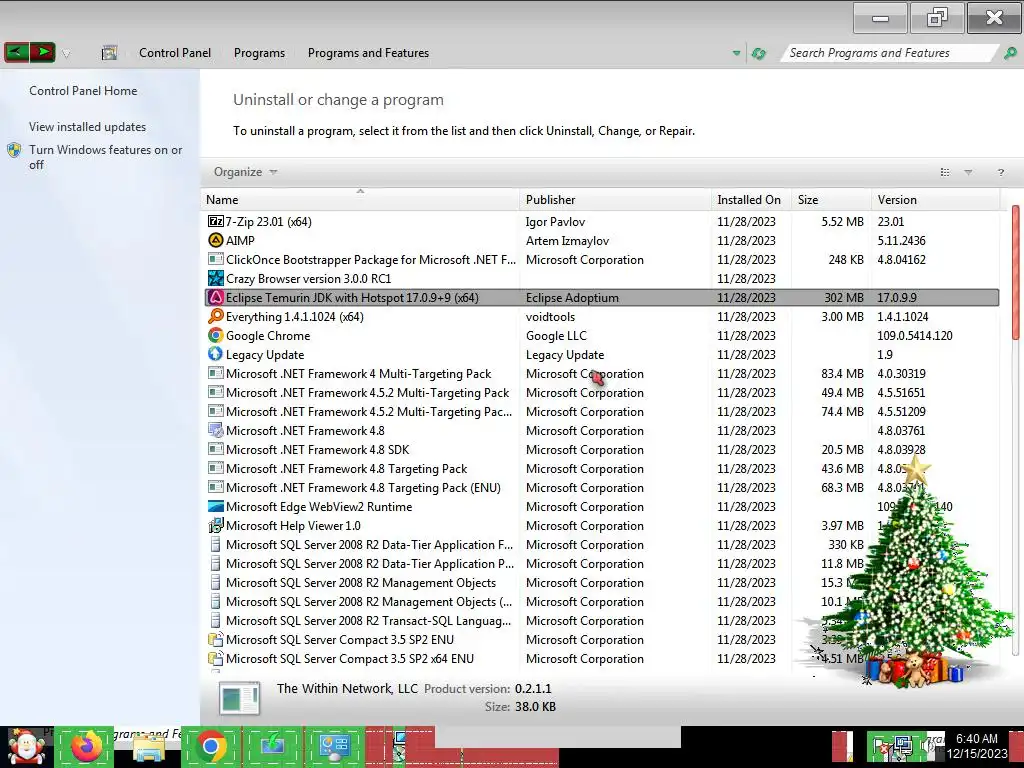The width and height of the screenshot is (1024, 768).
Task: Click the Legacy Update icon
Action: click(216, 354)
